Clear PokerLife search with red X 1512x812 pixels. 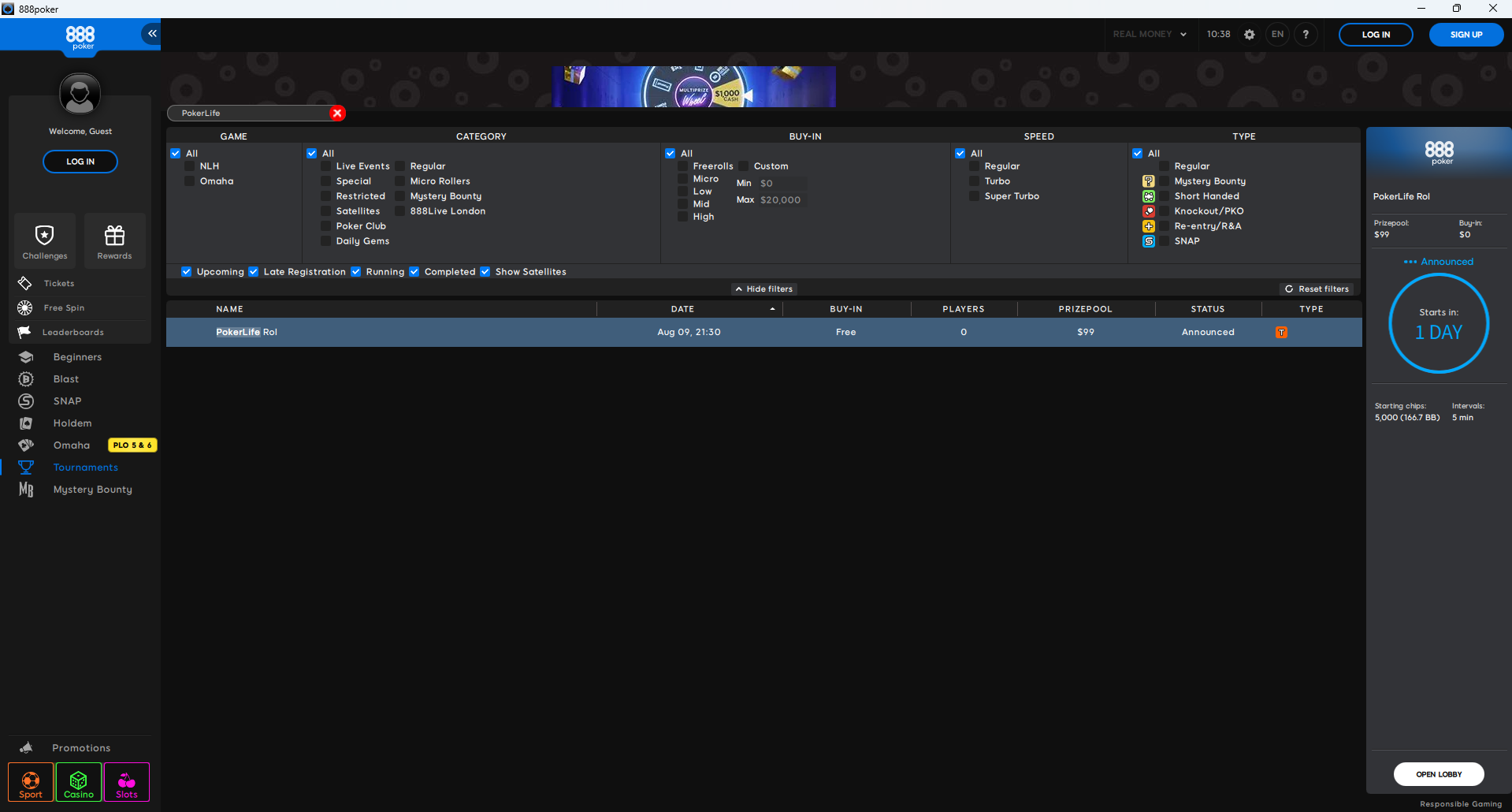tap(337, 113)
